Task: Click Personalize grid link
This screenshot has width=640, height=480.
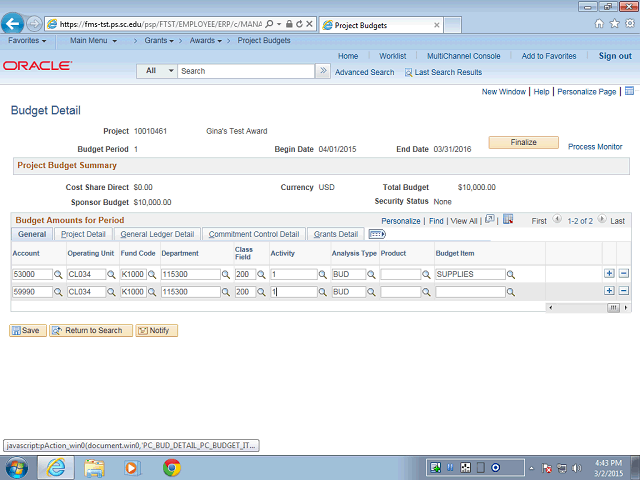Action: [401, 221]
